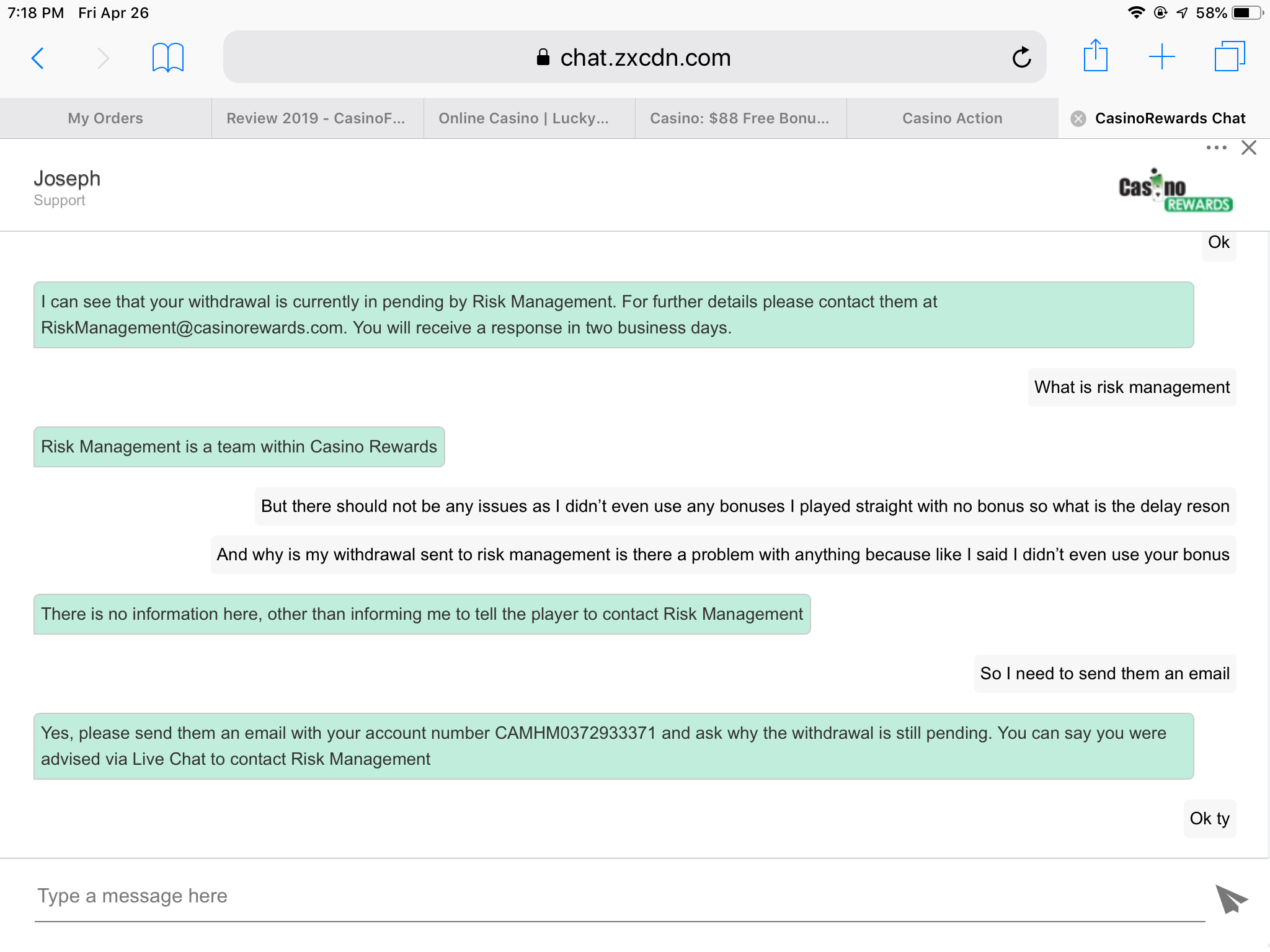The width and height of the screenshot is (1270, 952).
Task: Click the 'Type a message here' field
Action: tap(620, 896)
